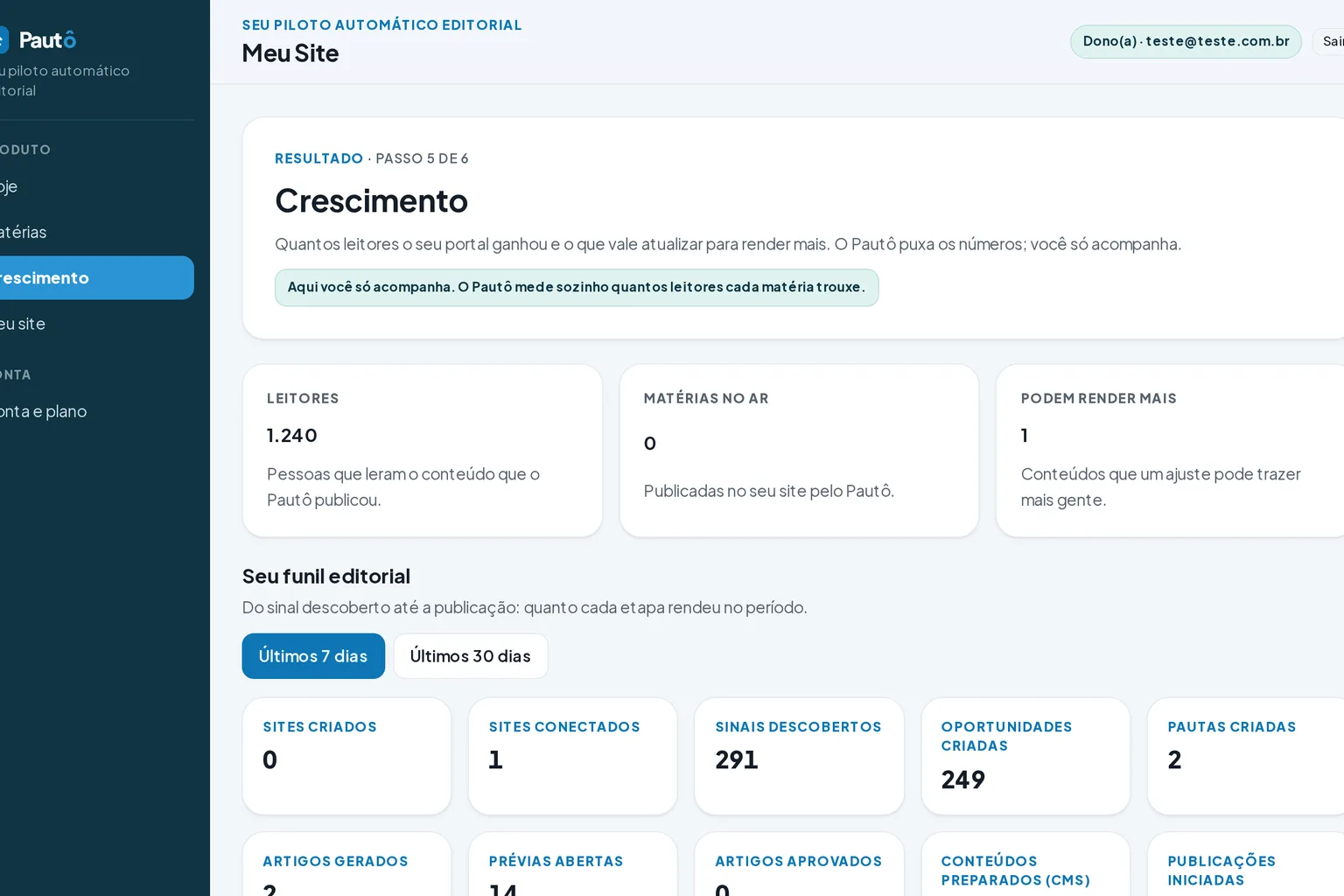The width and height of the screenshot is (1344, 896).
Task: Click the Dono(a) teste@teste.com.br account badge
Action: click(x=1186, y=41)
